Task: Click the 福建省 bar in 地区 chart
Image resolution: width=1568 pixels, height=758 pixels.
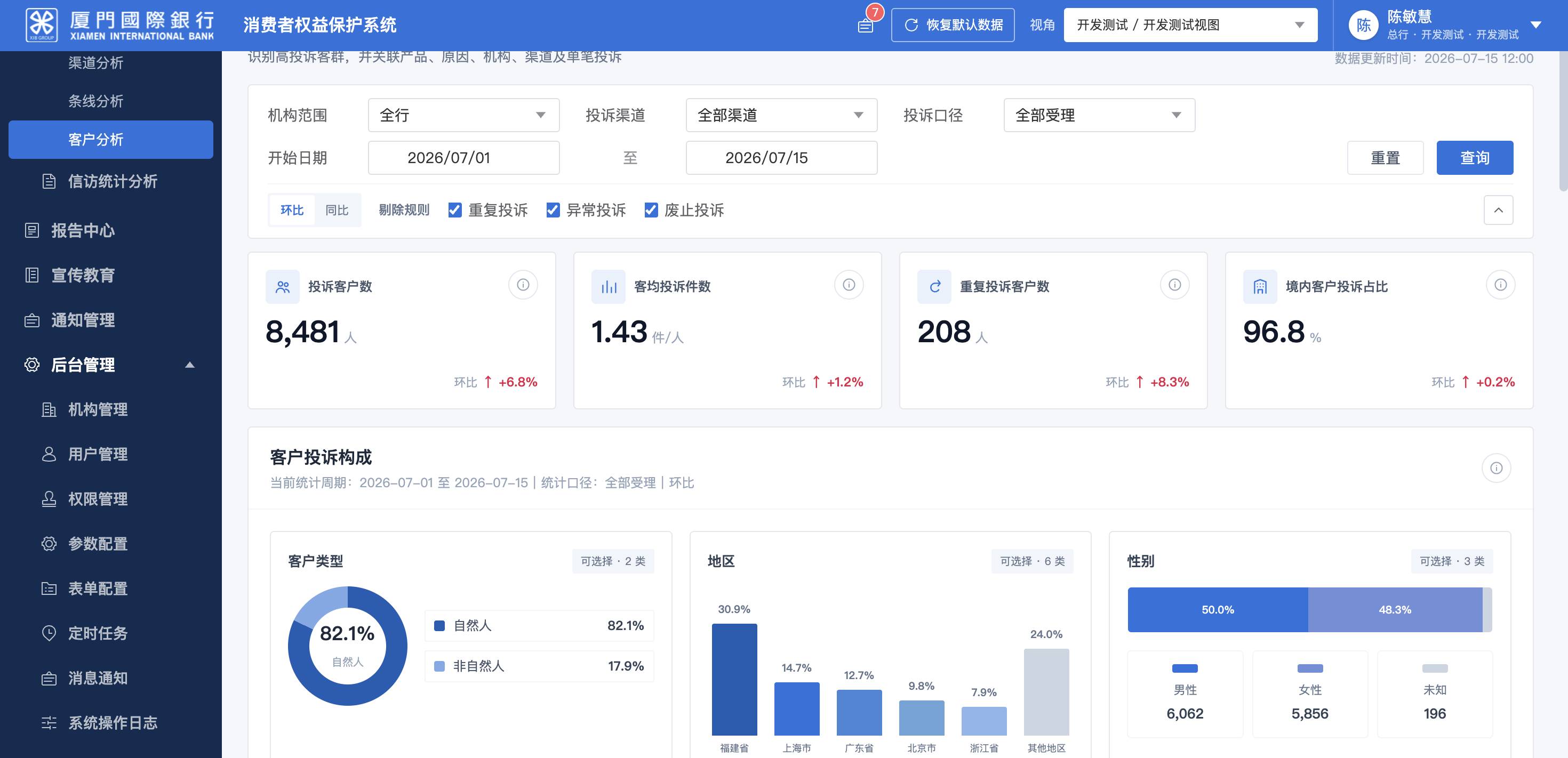Action: click(734, 680)
